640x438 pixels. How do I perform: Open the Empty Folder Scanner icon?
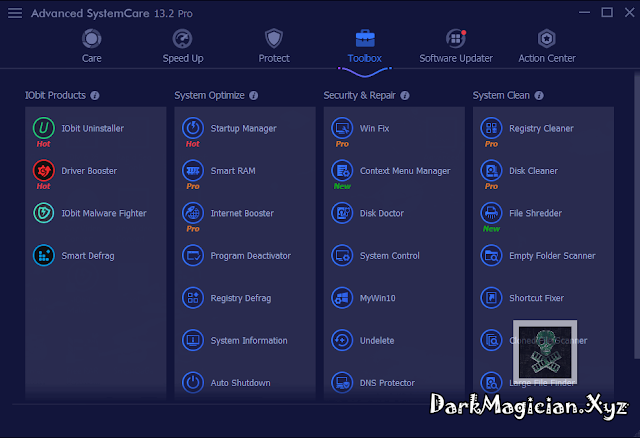491,255
